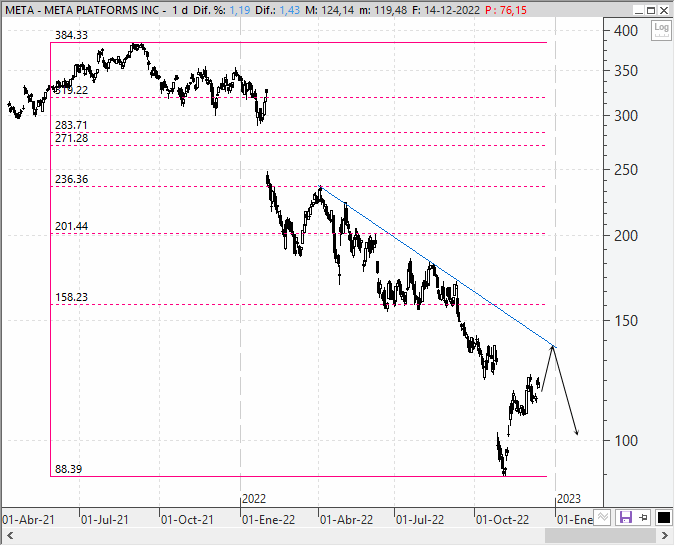Image resolution: width=675 pixels, height=546 pixels.
Task: Click the 2022 year marker
Action: pos(254,499)
